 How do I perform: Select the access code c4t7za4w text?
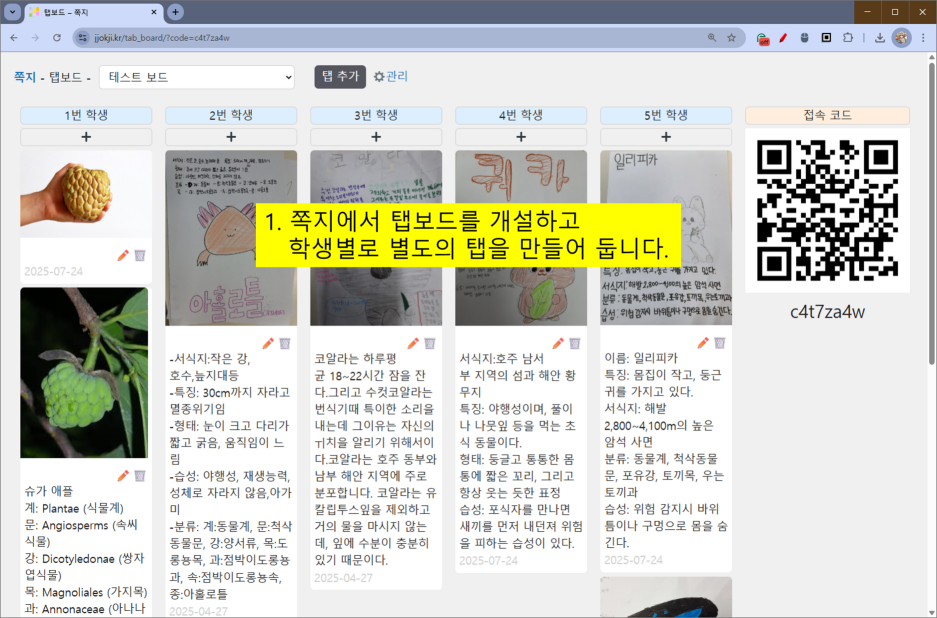pos(828,312)
